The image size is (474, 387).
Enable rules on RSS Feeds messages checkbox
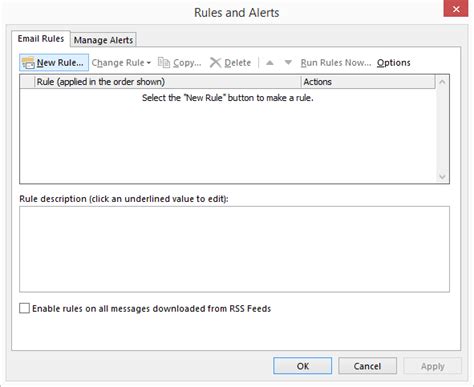[24, 308]
